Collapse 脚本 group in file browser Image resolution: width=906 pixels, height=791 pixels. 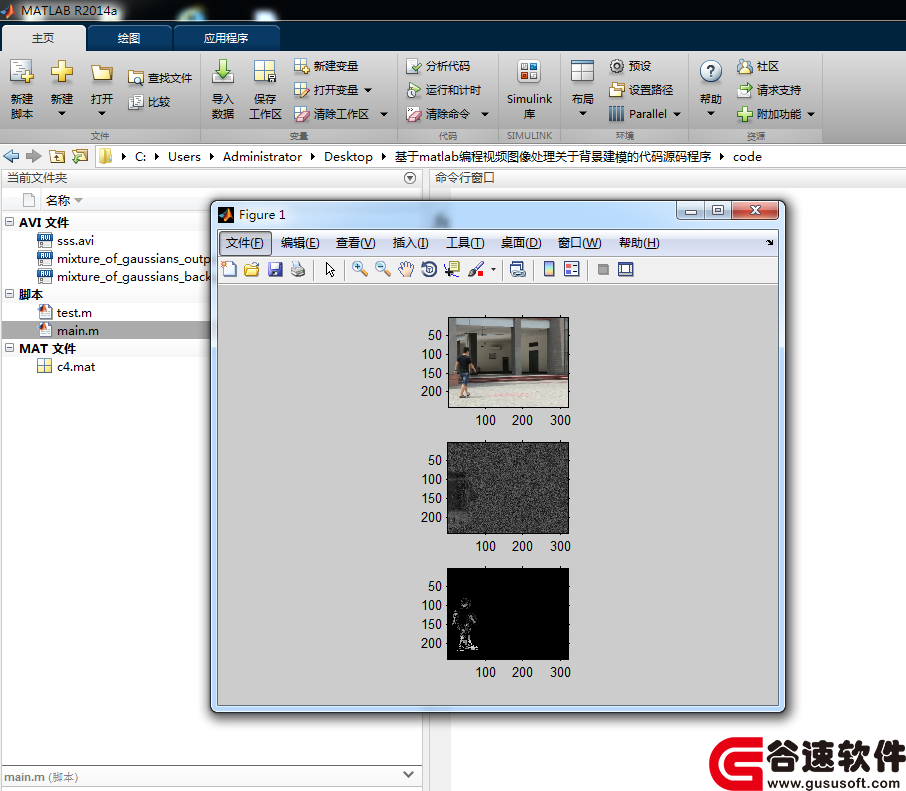pos(10,294)
